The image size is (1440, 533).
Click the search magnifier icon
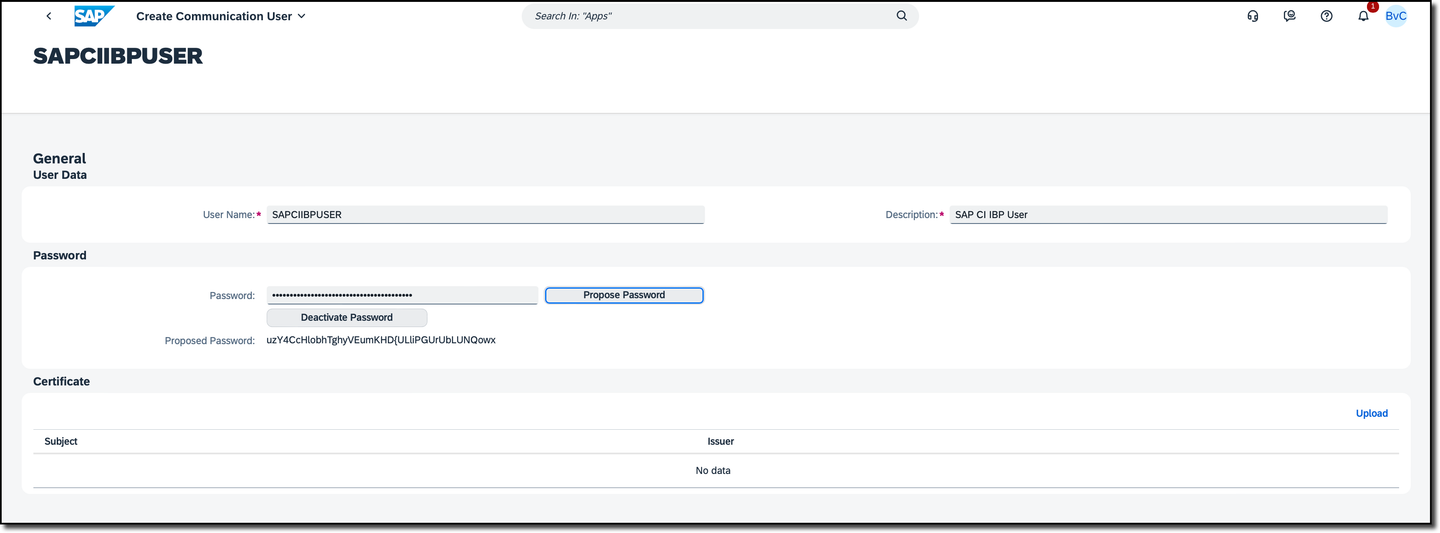pyautogui.click(x=902, y=16)
